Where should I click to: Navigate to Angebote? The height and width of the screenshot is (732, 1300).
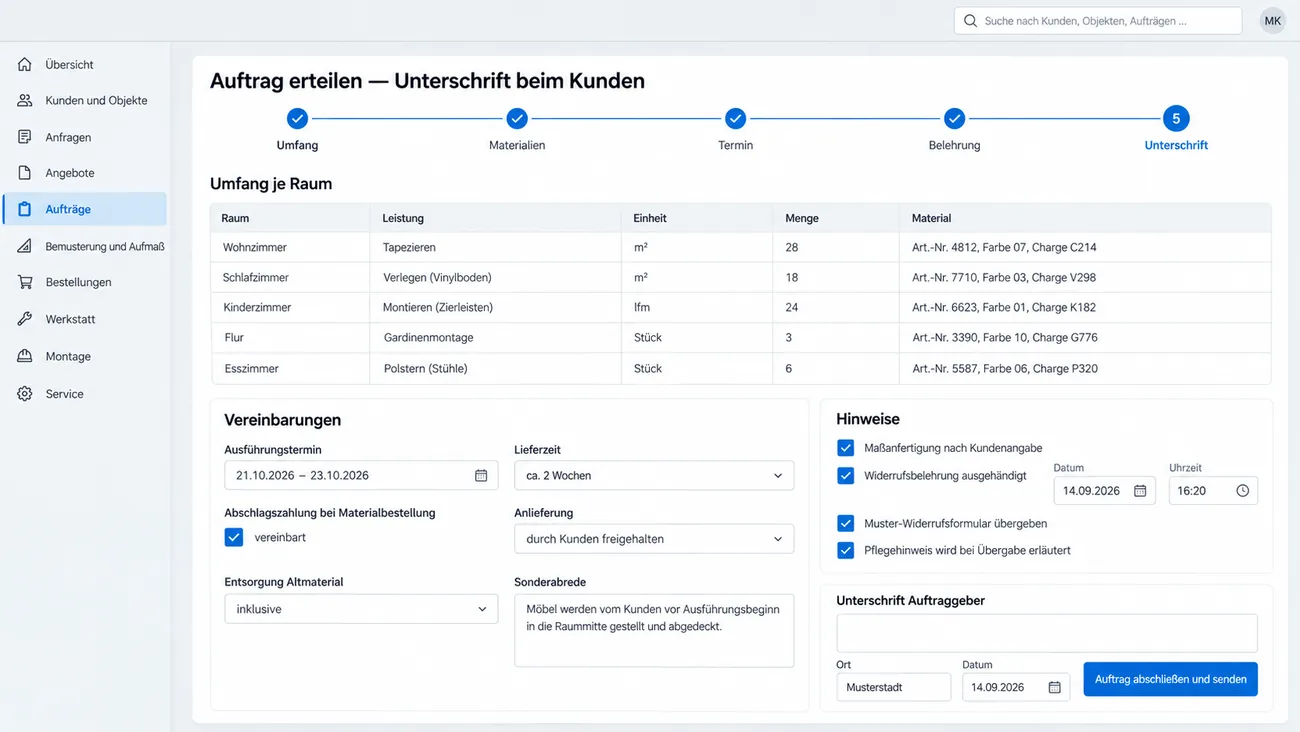pos(85,173)
